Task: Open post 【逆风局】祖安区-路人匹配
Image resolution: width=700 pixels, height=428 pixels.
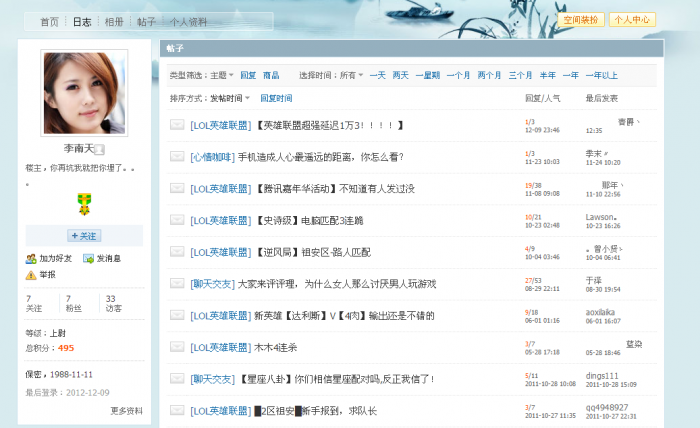Action: coord(312,253)
